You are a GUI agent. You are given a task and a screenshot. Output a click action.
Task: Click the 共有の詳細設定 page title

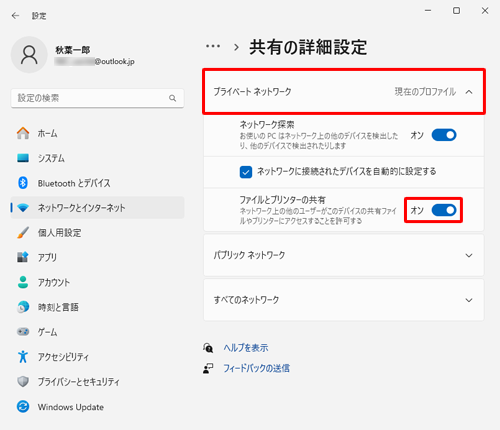pyautogui.click(x=308, y=47)
